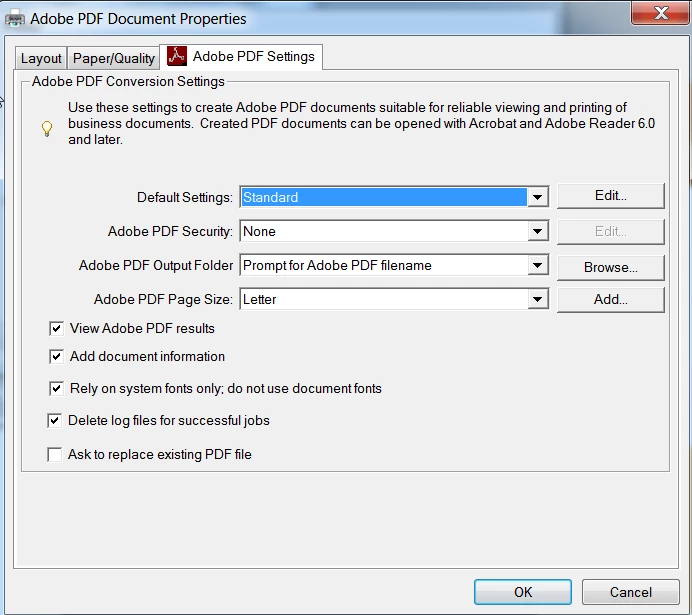This screenshot has height=615, width=692.
Task: Click the Adobe PDF Security label
Action: coord(170,231)
